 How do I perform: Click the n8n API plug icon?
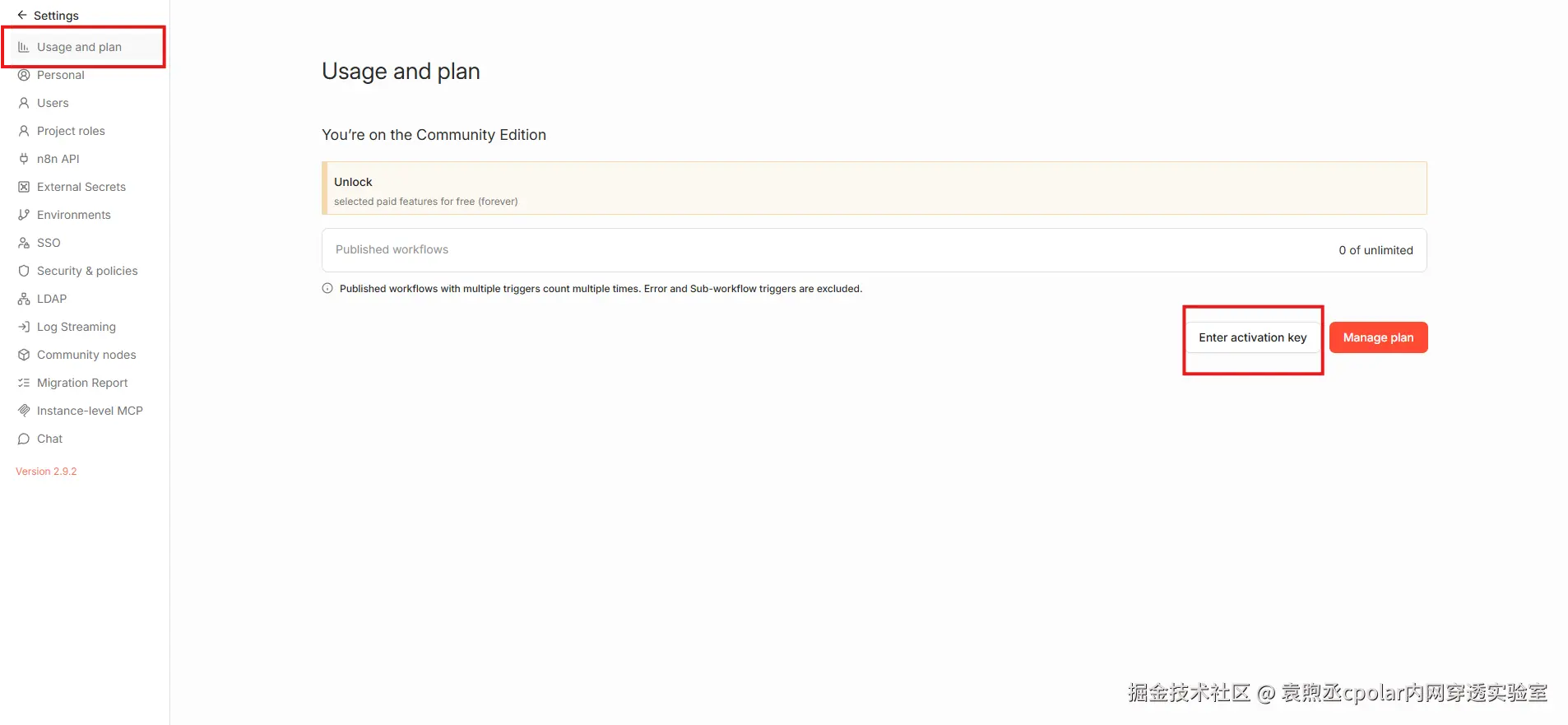pyautogui.click(x=24, y=159)
